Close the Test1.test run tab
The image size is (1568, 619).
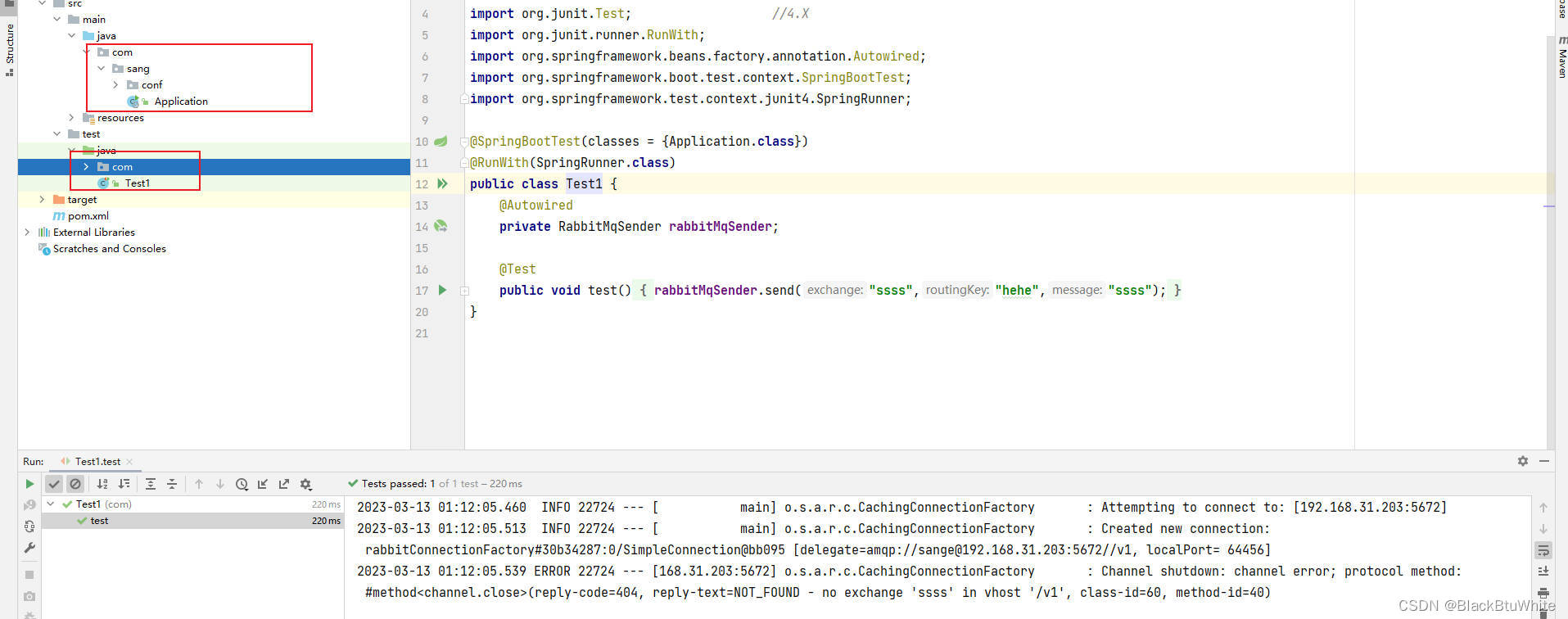coord(129,462)
